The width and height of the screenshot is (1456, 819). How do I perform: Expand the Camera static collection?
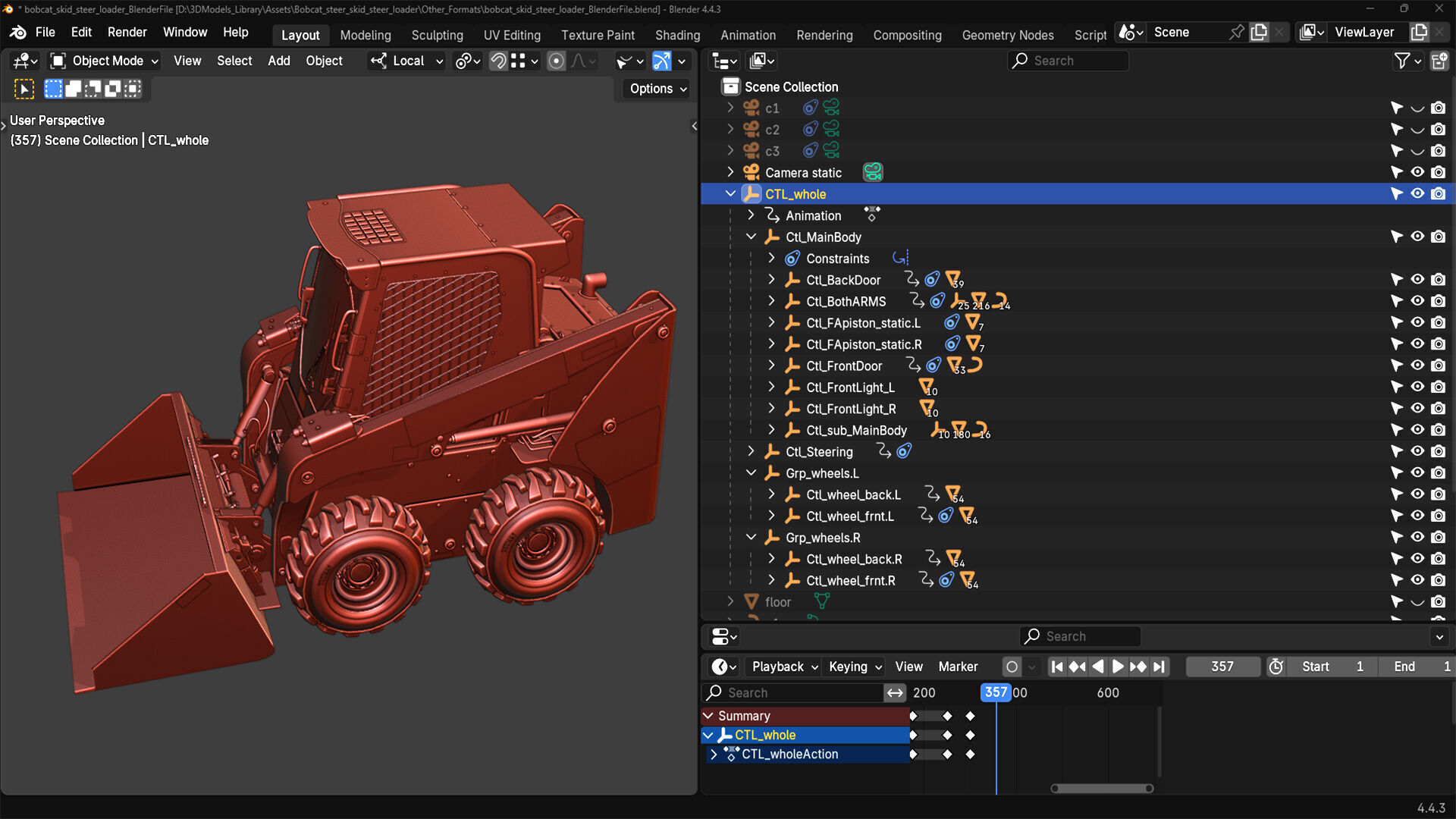730,172
